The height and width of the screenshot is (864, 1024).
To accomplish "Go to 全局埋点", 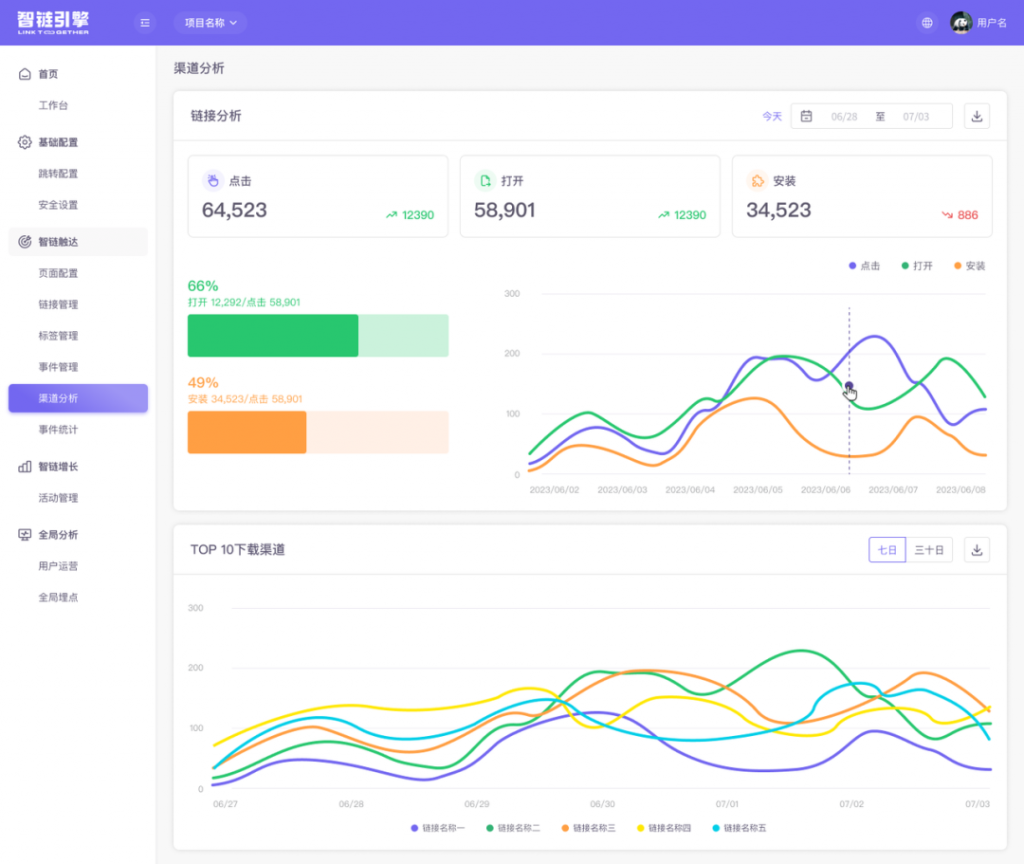I will coord(58,597).
